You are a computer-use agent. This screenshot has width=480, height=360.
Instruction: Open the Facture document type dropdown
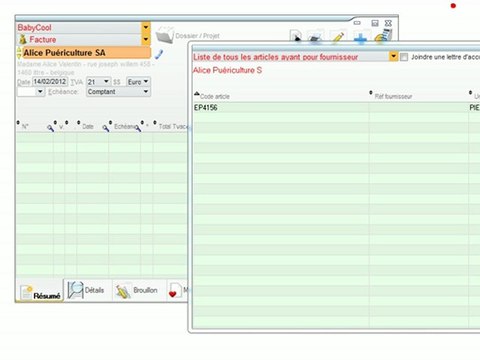146,39
